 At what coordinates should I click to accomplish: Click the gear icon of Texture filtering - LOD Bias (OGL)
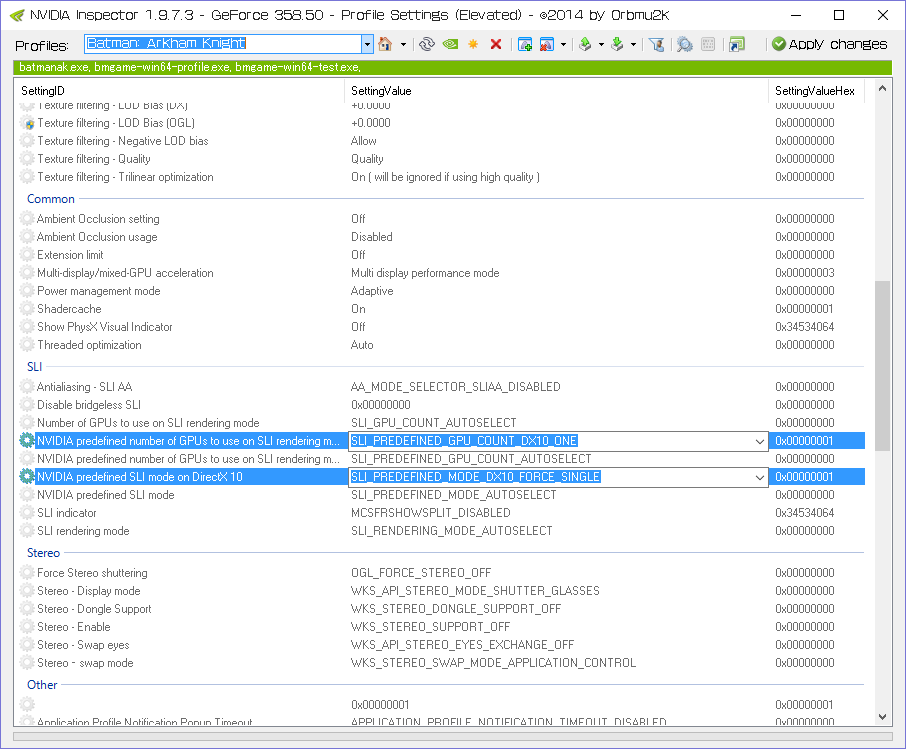pyautogui.click(x=27, y=123)
